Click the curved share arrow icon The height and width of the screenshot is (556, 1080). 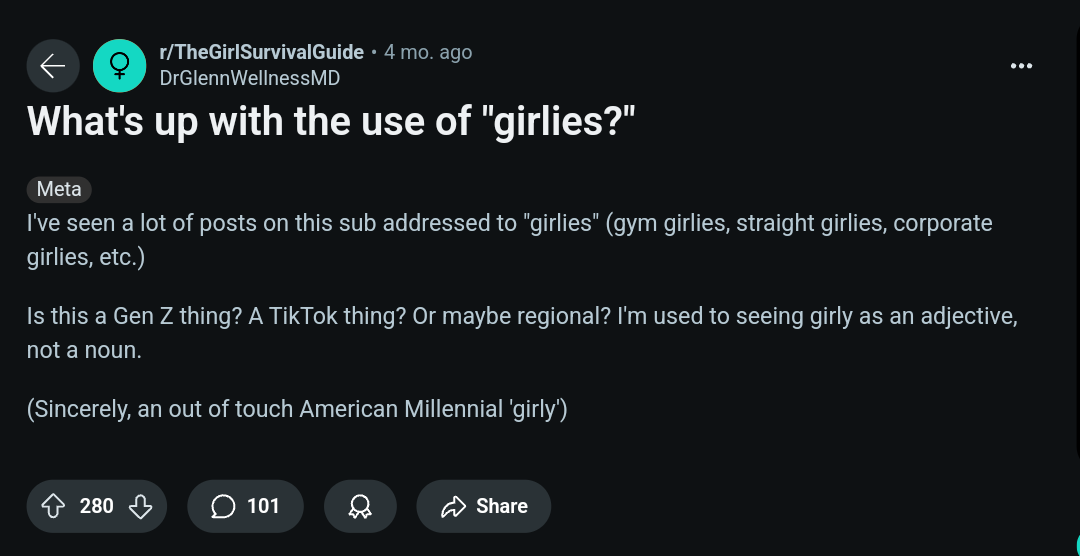coord(453,507)
